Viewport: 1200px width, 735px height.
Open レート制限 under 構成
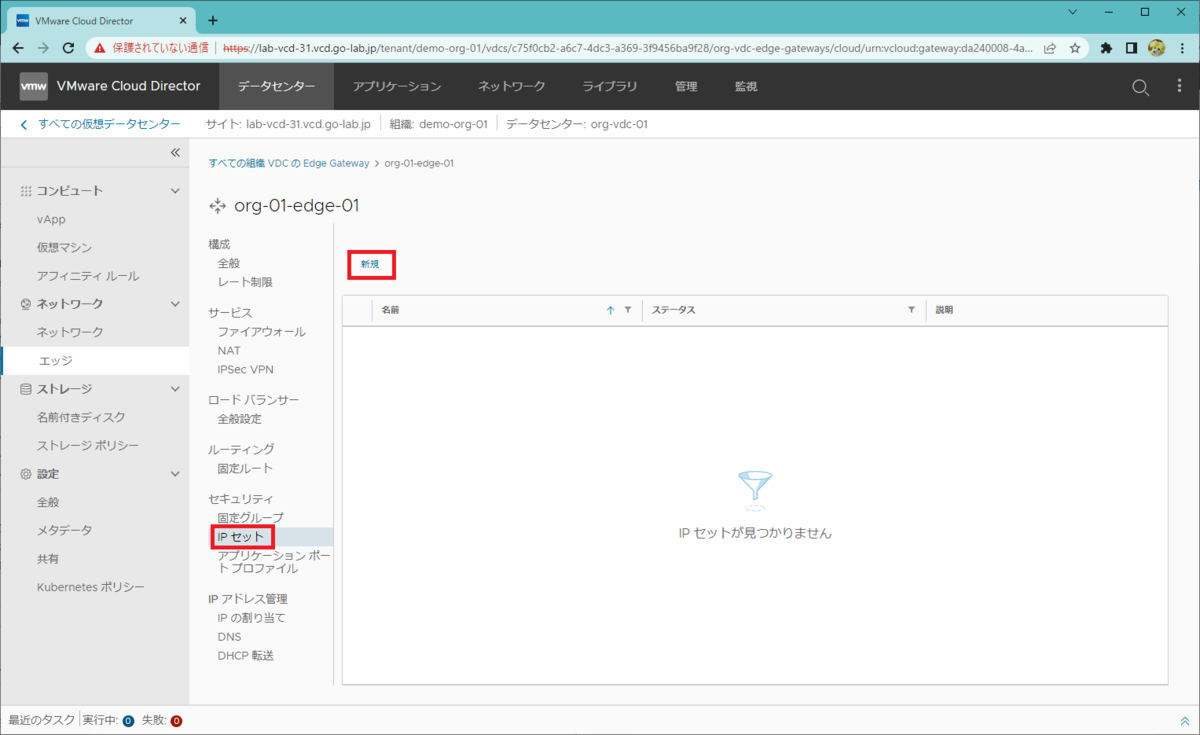tap(245, 282)
